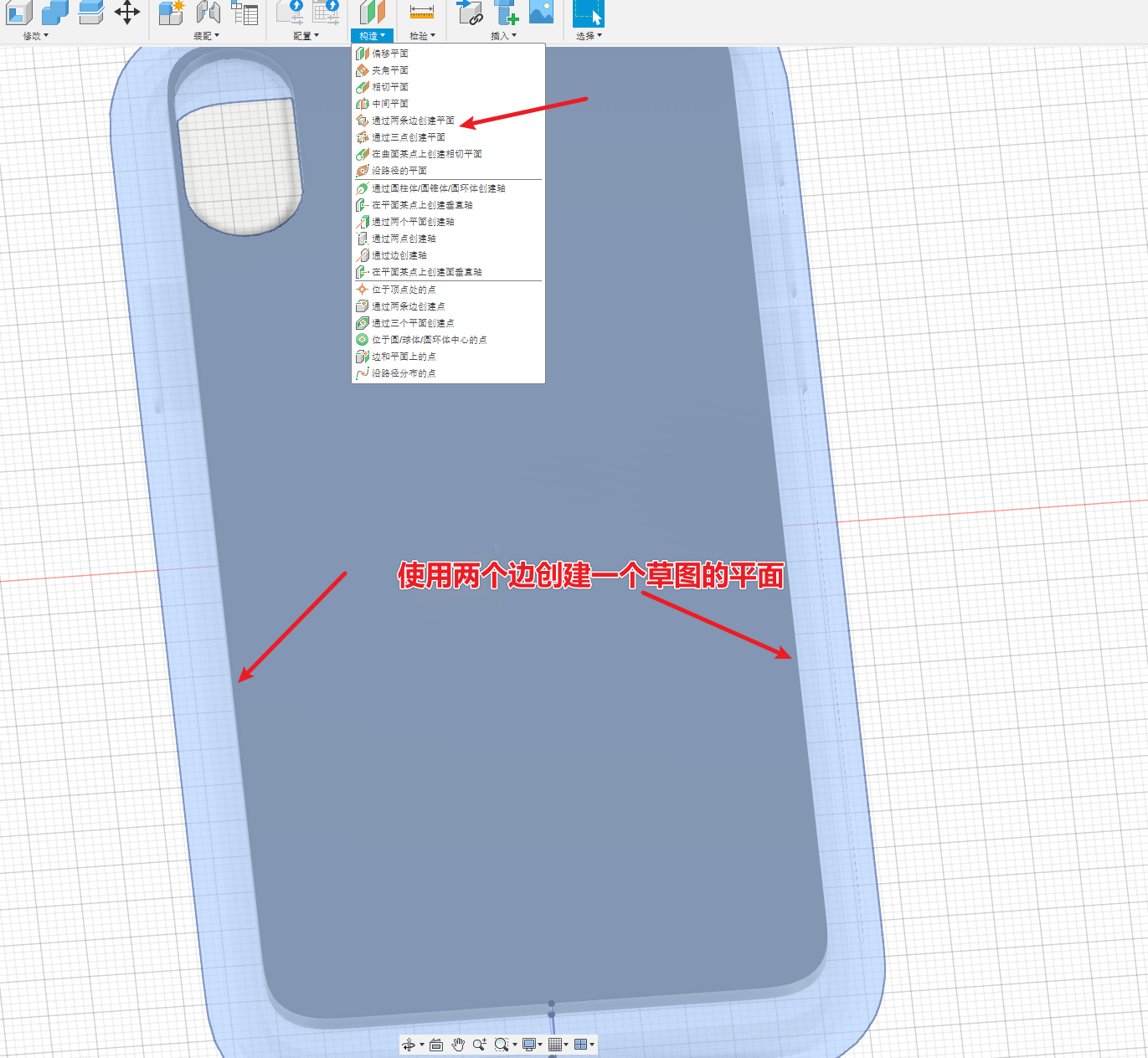Activate the Pan hand tool

pyautogui.click(x=458, y=1044)
